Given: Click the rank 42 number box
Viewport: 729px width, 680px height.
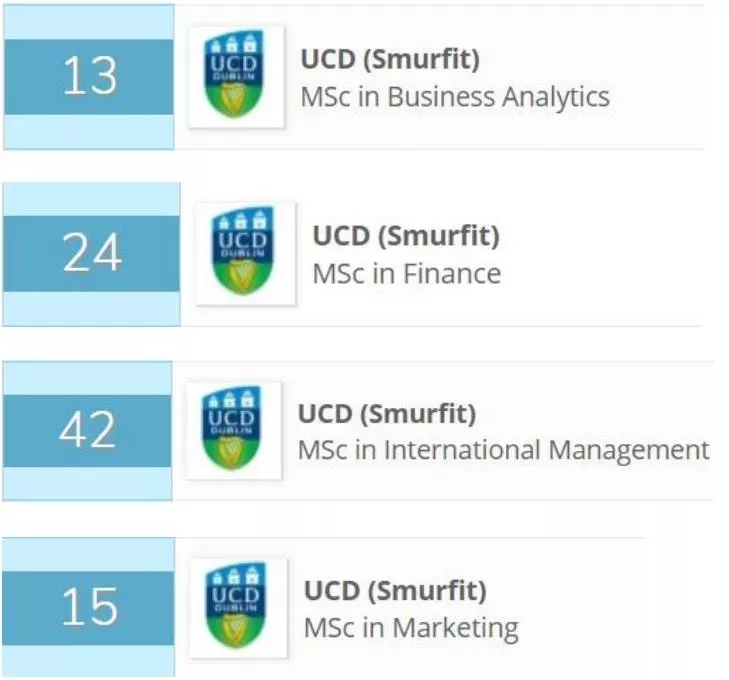Looking at the screenshot, I should click(87, 430).
